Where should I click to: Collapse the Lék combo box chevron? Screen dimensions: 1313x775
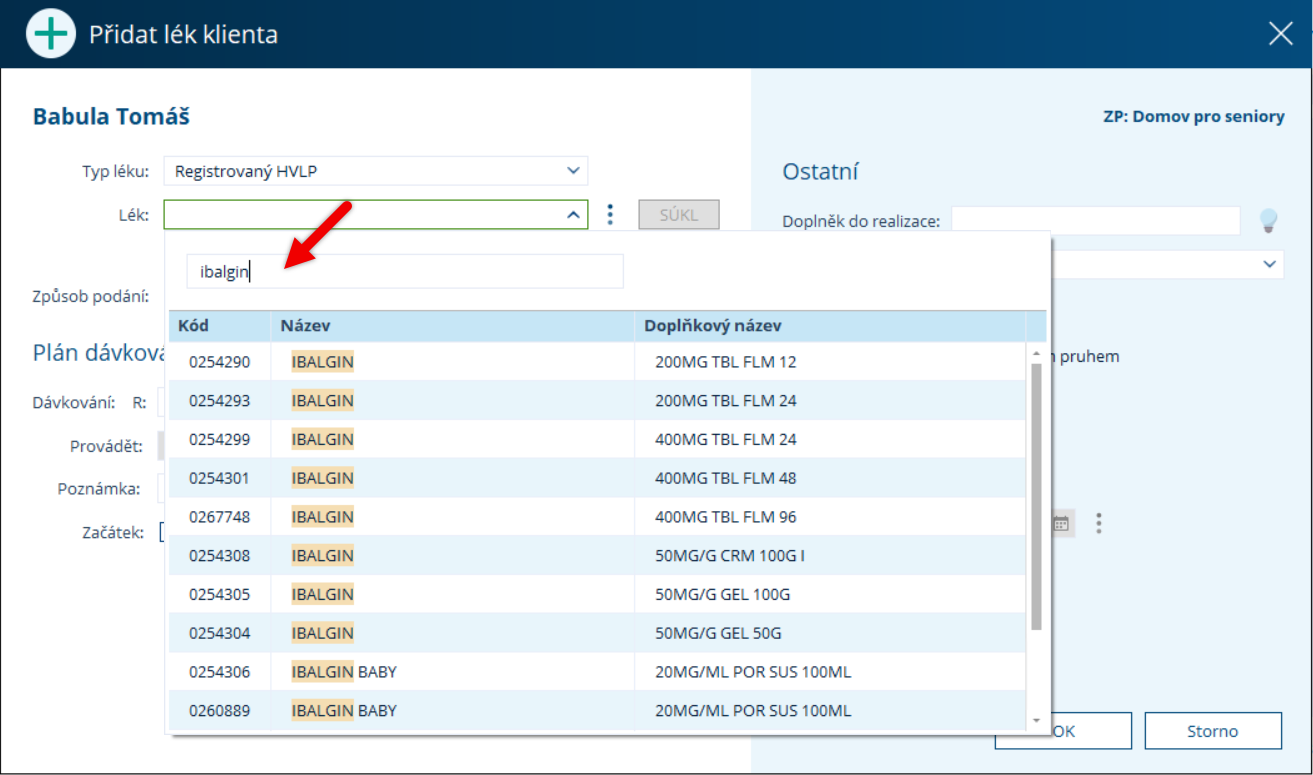pos(573,214)
